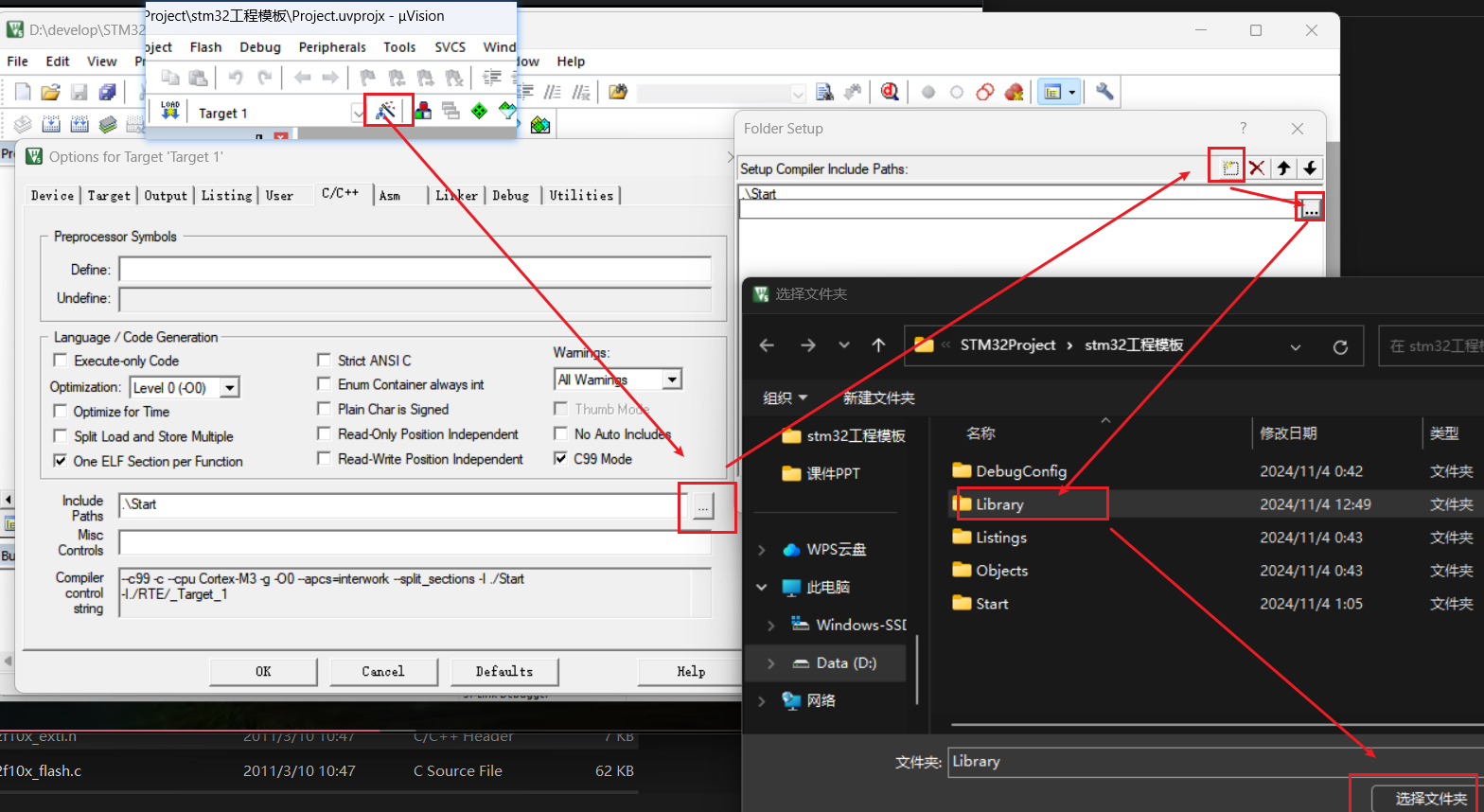
Task: Open the Peripherals menu
Action: point(332,47)
